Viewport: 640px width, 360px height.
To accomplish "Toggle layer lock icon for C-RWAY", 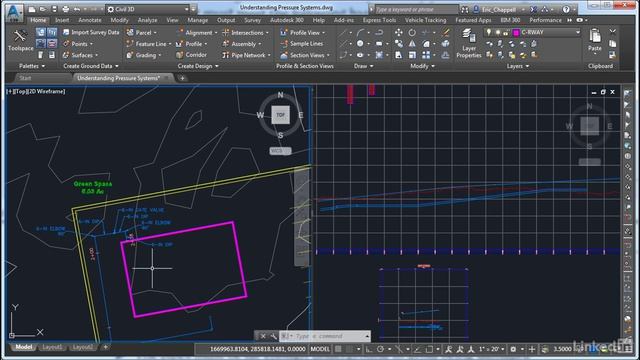I will pyautogui.click(x=506, y=32).
